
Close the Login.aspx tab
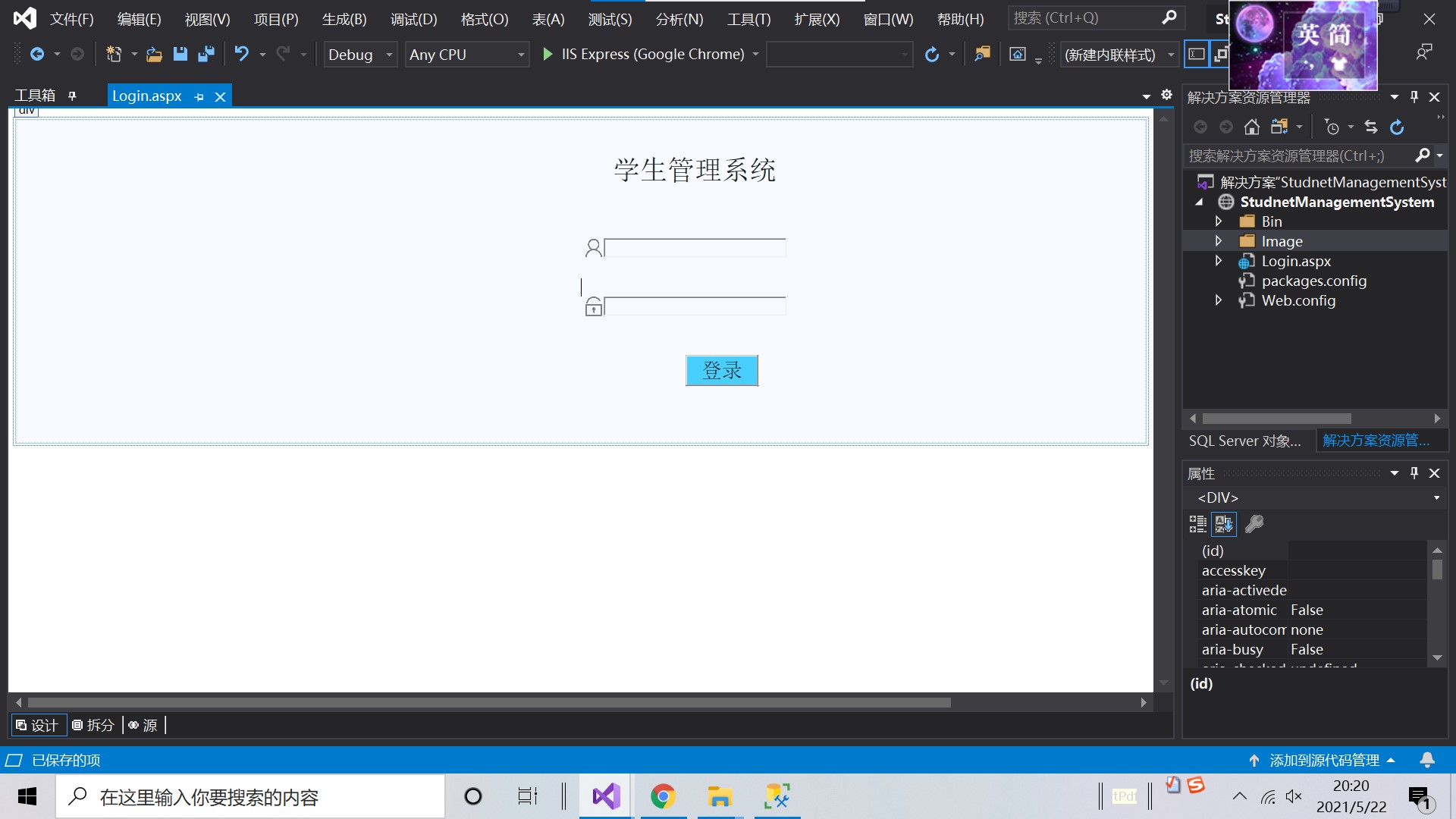tap(220, 96)
